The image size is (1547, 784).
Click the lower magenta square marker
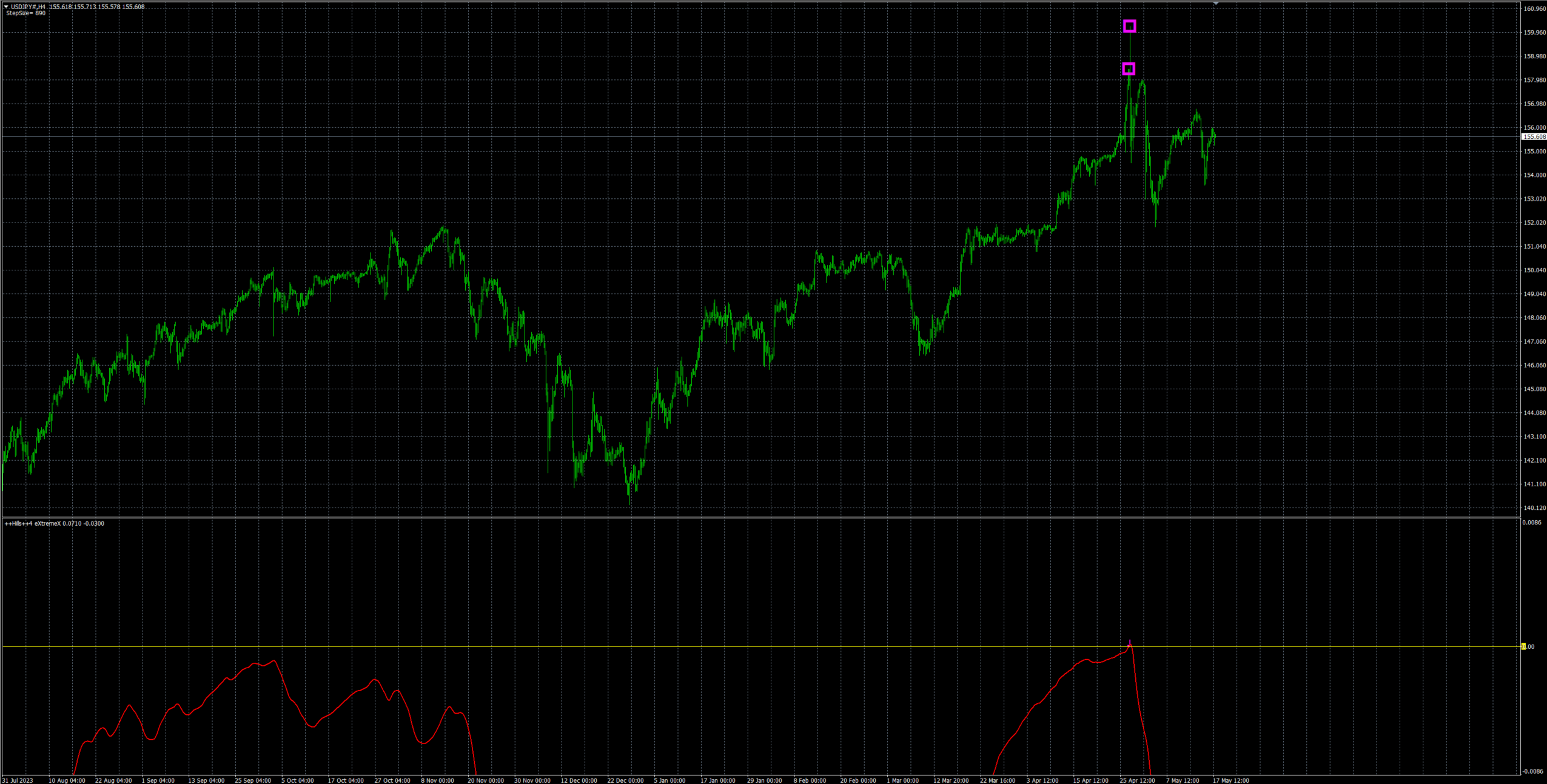pos(1129,69)
